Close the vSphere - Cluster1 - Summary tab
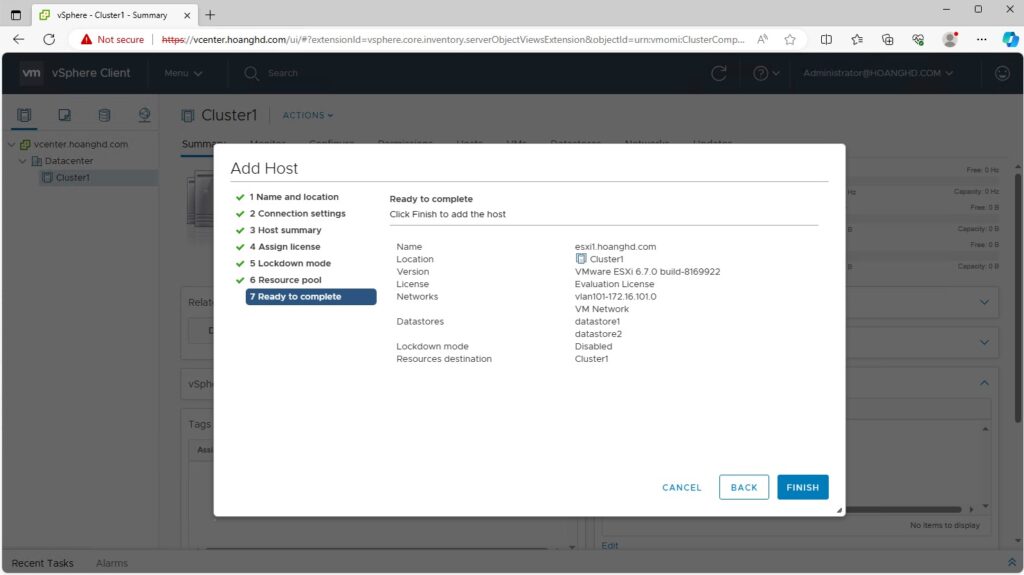Image resolution: width=1024 pixels, height=575 pixels. click(x=187, y=15)
